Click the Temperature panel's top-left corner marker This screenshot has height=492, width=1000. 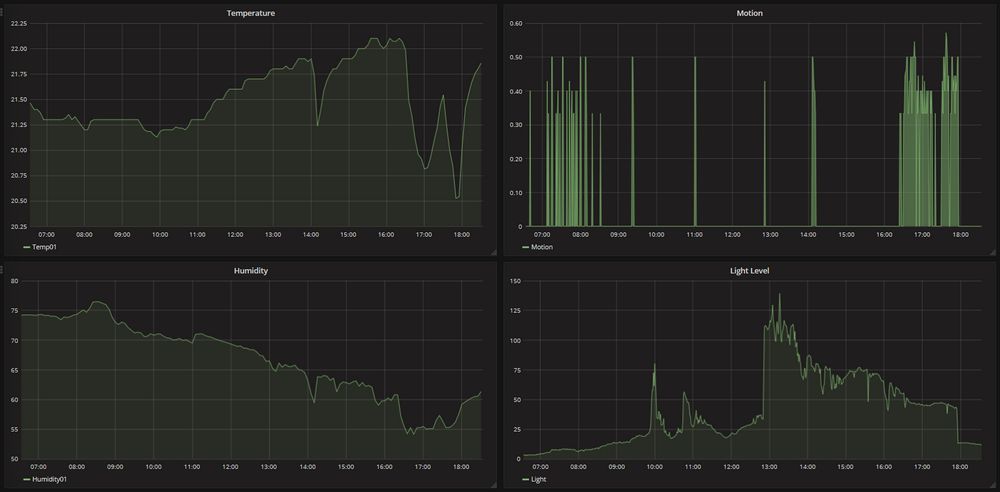point(3,5)
